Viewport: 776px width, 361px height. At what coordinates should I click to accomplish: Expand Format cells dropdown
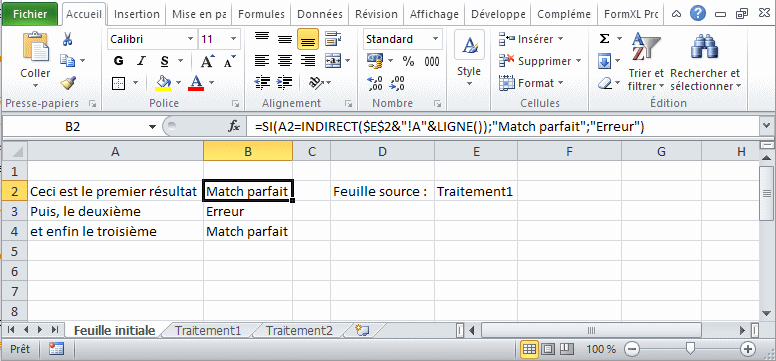click(x=561, y=83)
